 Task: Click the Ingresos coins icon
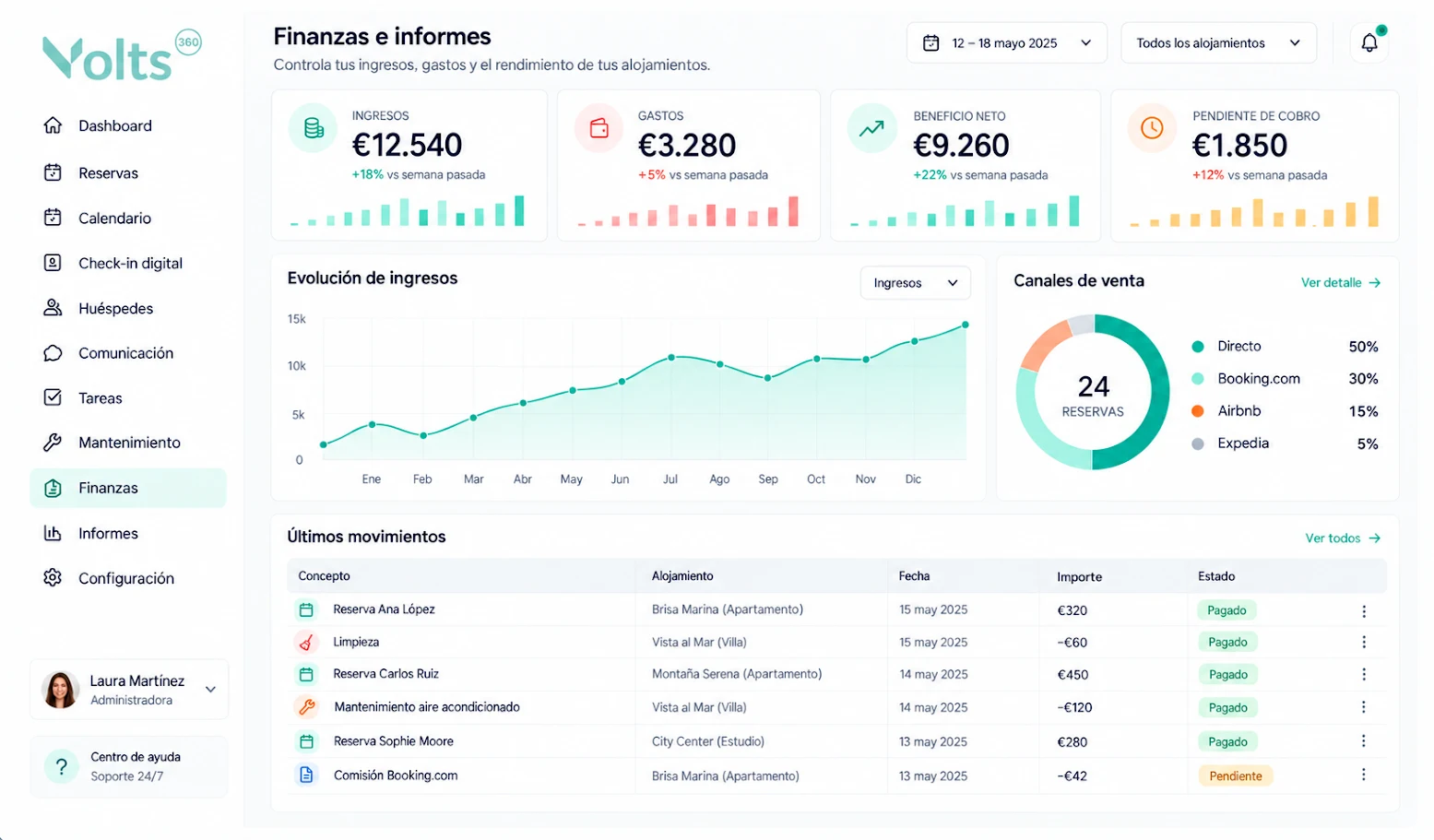point(314,128)
